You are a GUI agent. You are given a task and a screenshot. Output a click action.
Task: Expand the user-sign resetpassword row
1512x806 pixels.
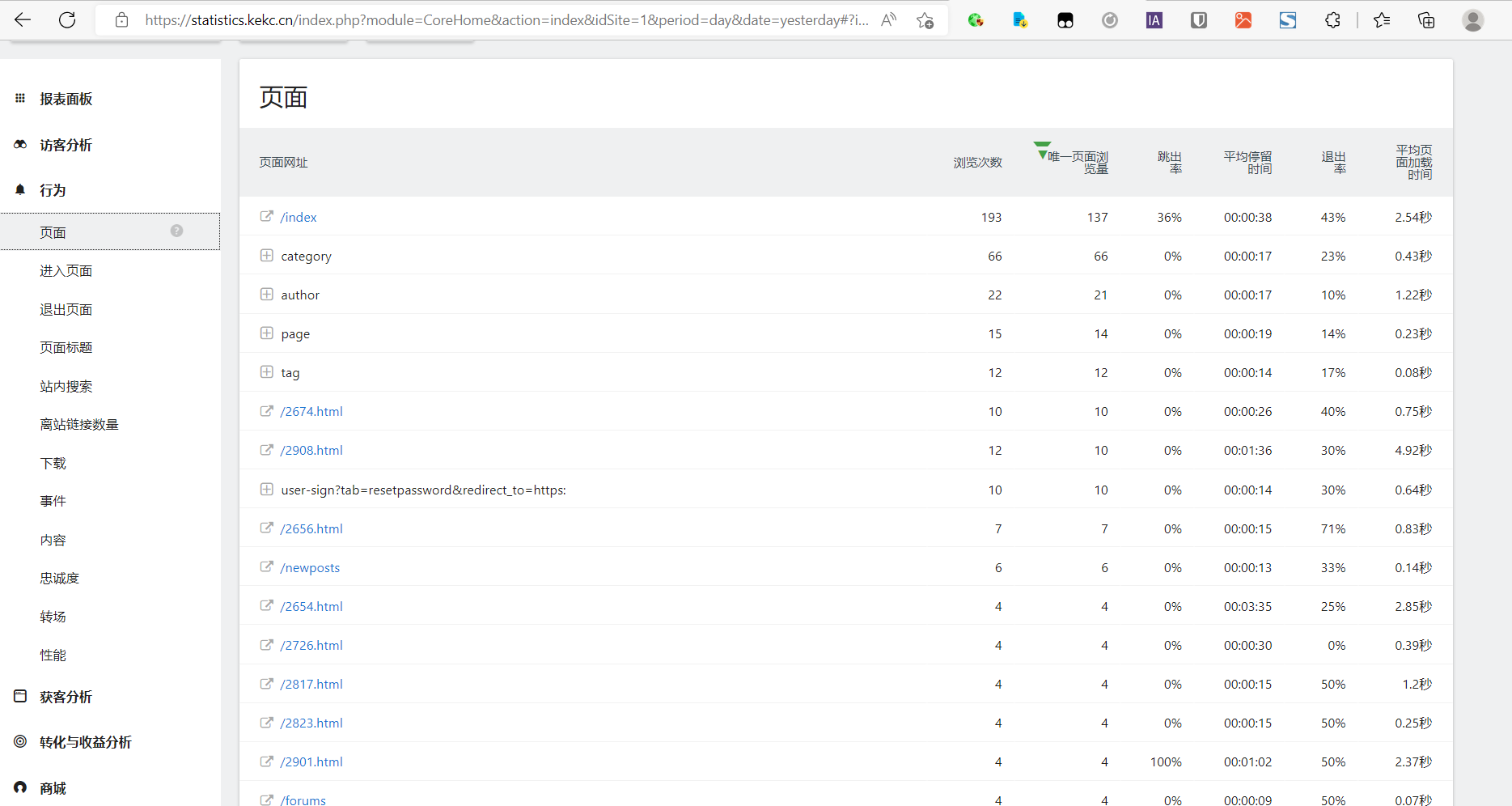coord(266,490)
